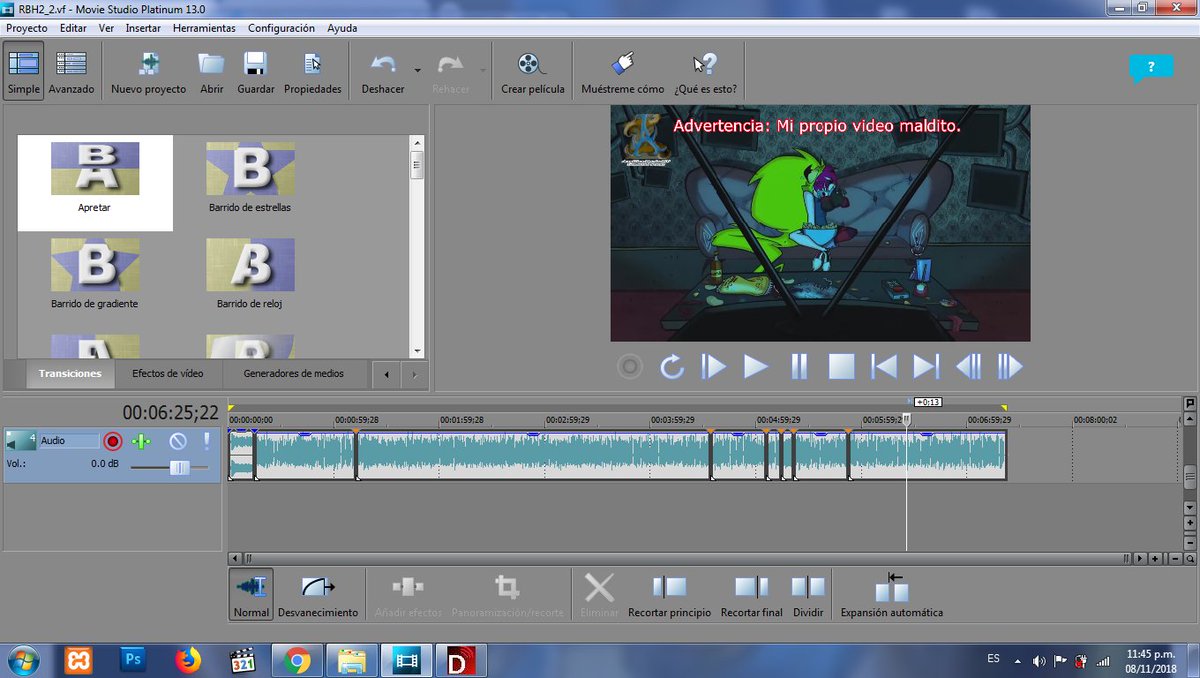
Task: Open the Muéstreme cómo tutorials
Action: tap(623, 71)
